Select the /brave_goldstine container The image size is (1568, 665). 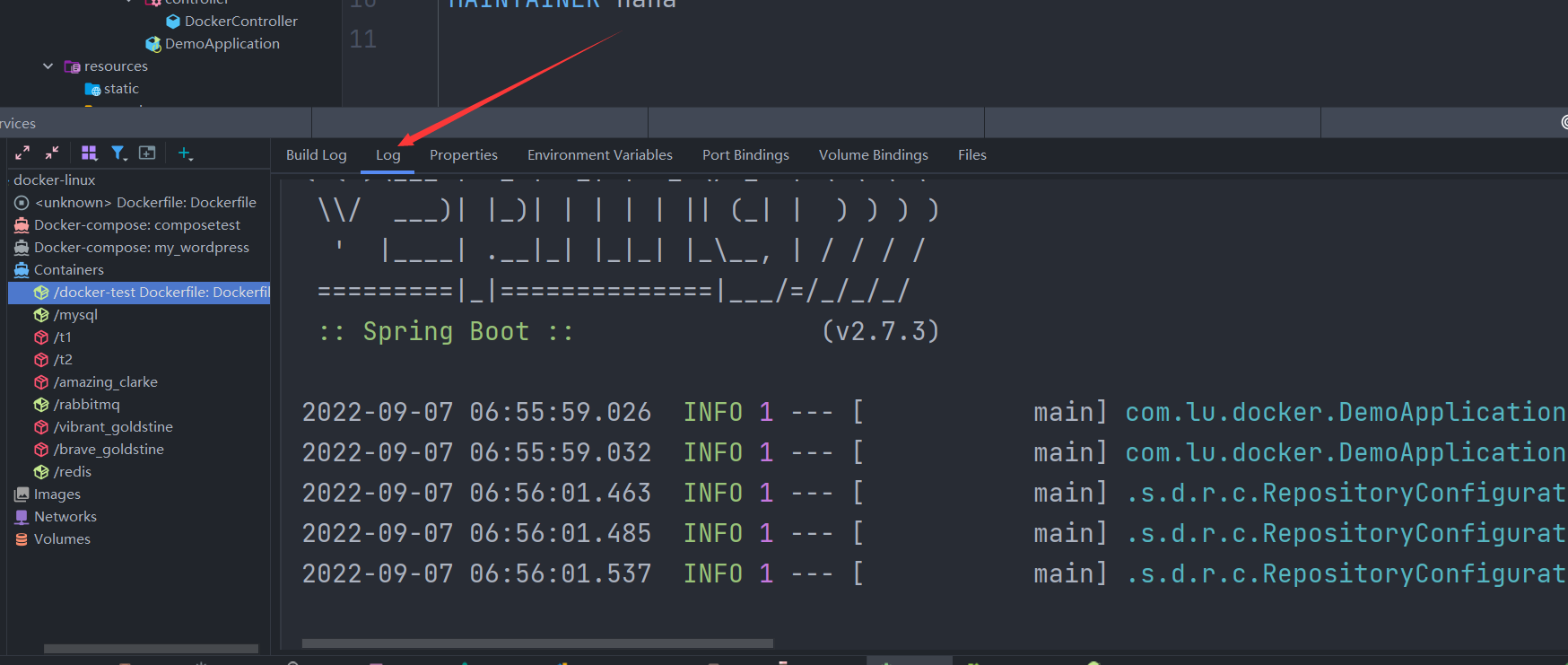pos(109,450)
